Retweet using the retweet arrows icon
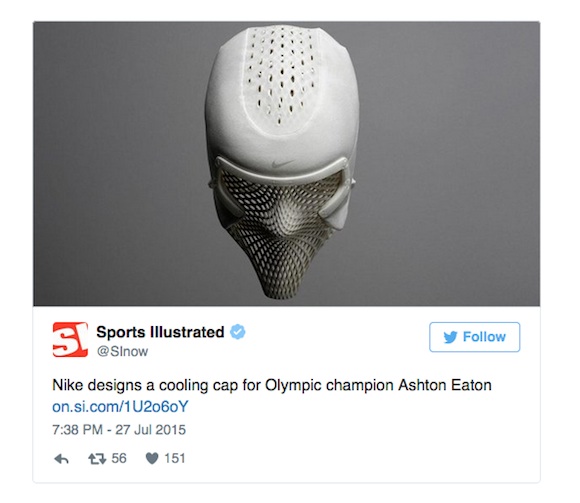Viewport: 580px width, 503px height. click(97, 459)
